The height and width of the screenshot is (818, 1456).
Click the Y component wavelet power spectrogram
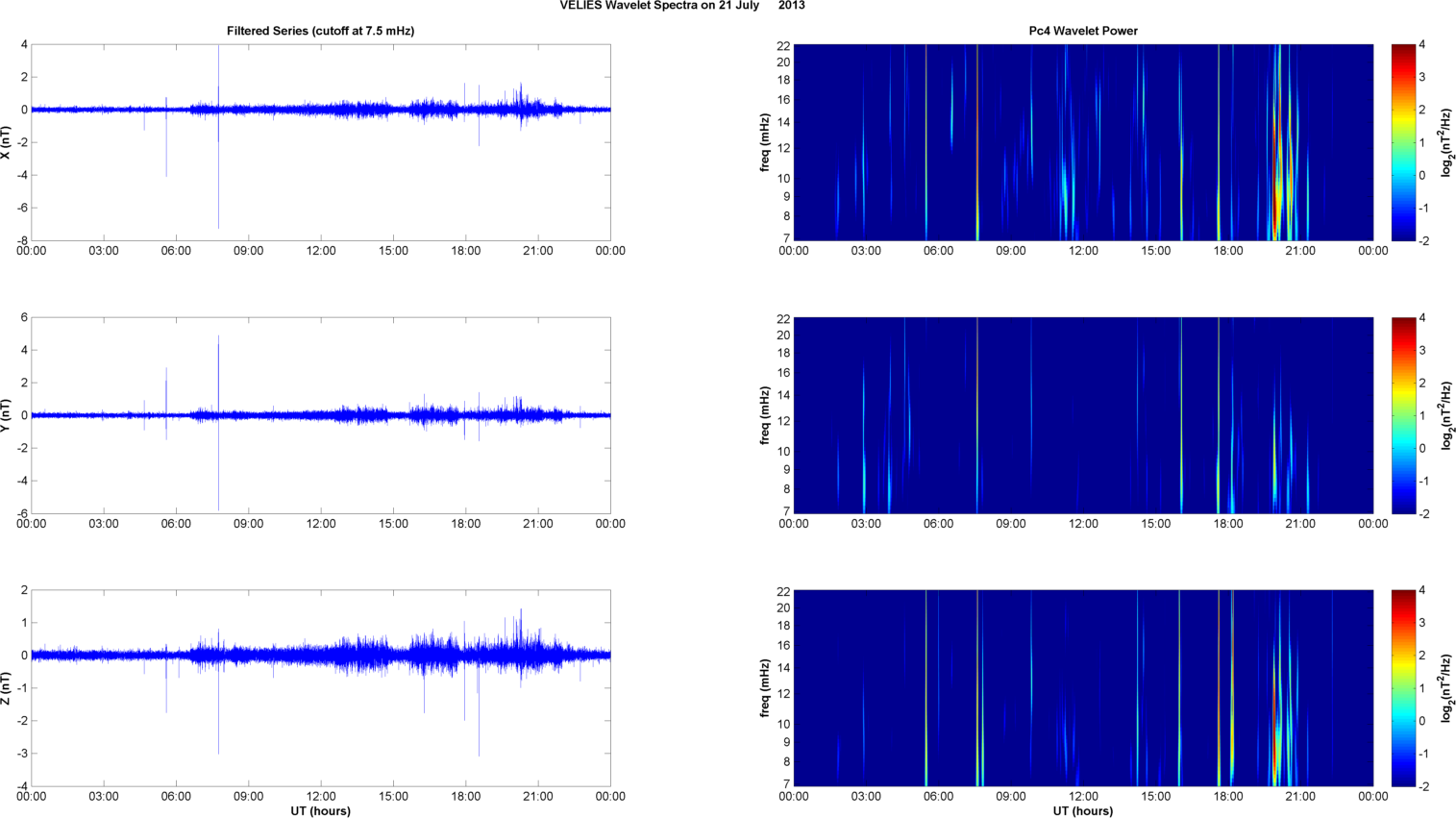click(1083, 415)
